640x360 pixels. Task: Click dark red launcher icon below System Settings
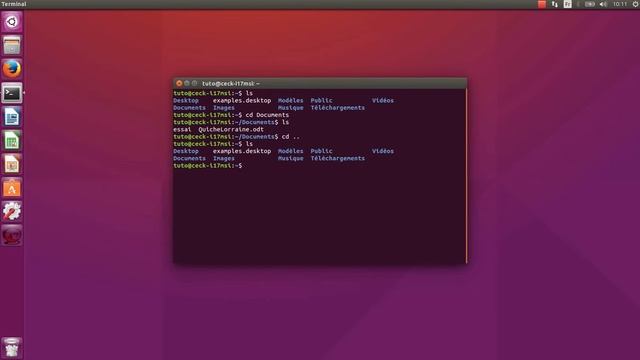click(11, 235)
